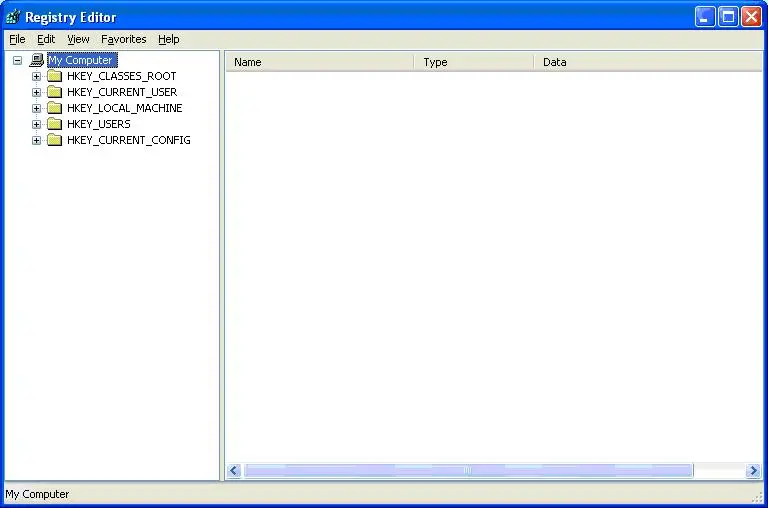Click the horizontal scrollbar thumb
Viewport: 768px width, 508px height.
[x=467, y=471]
